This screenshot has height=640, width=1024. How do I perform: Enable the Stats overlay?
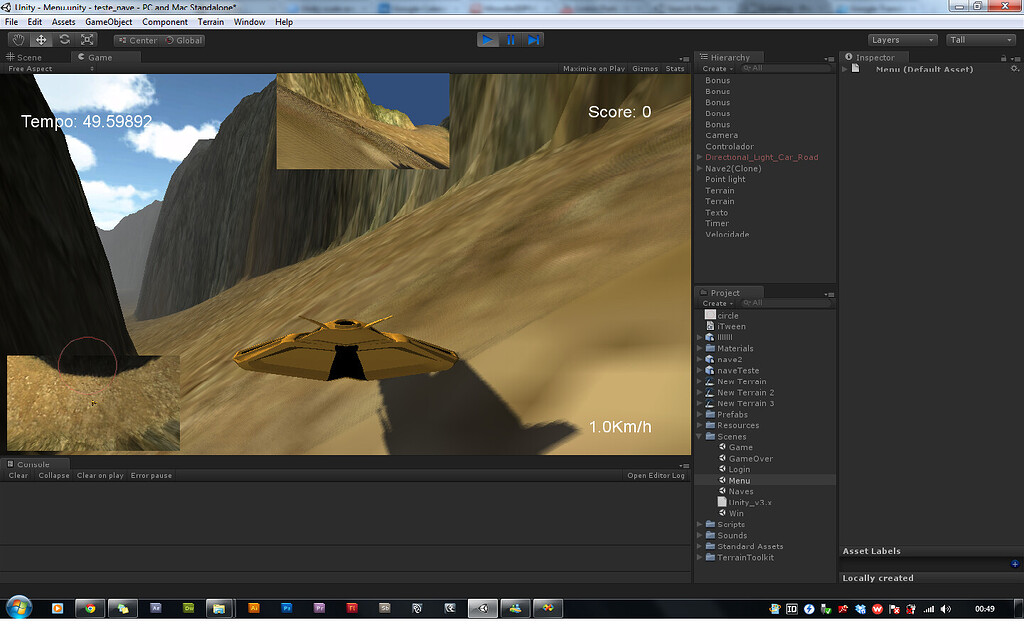pos(675,68)
